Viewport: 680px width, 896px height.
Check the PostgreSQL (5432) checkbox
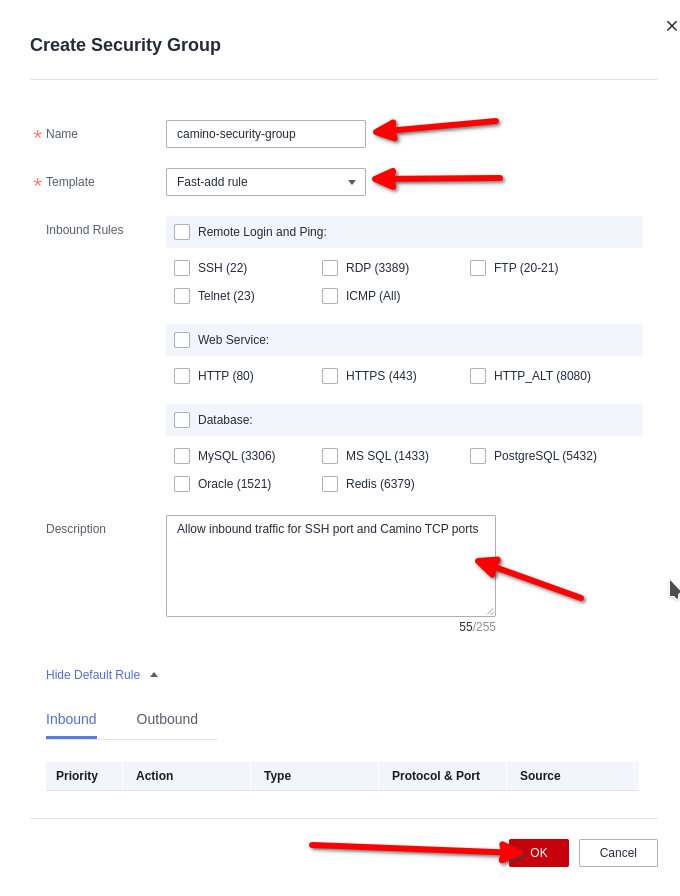tap(478, 456)
